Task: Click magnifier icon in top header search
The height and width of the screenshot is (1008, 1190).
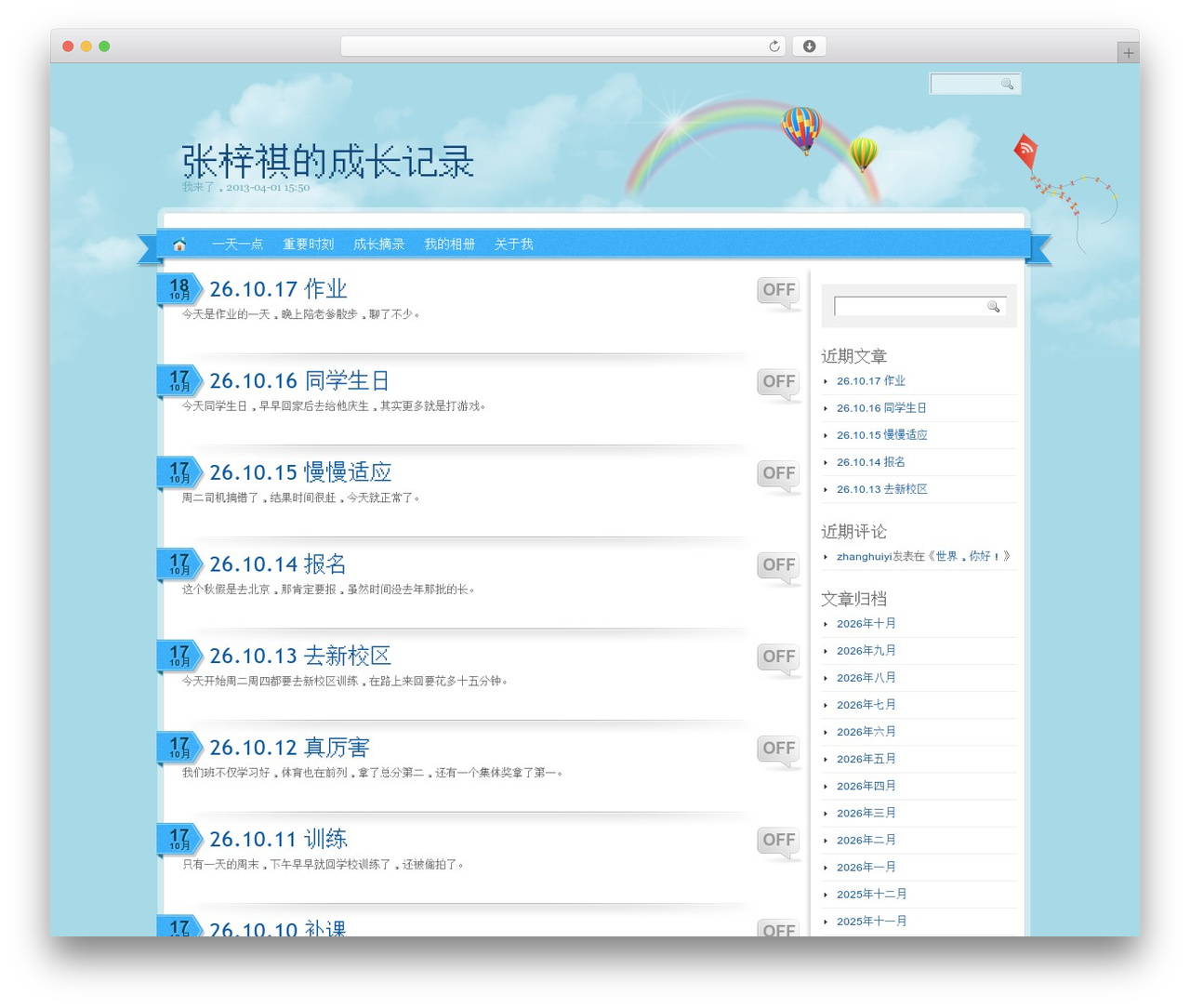Action: pyautogui.click(x=1007, y=84)
